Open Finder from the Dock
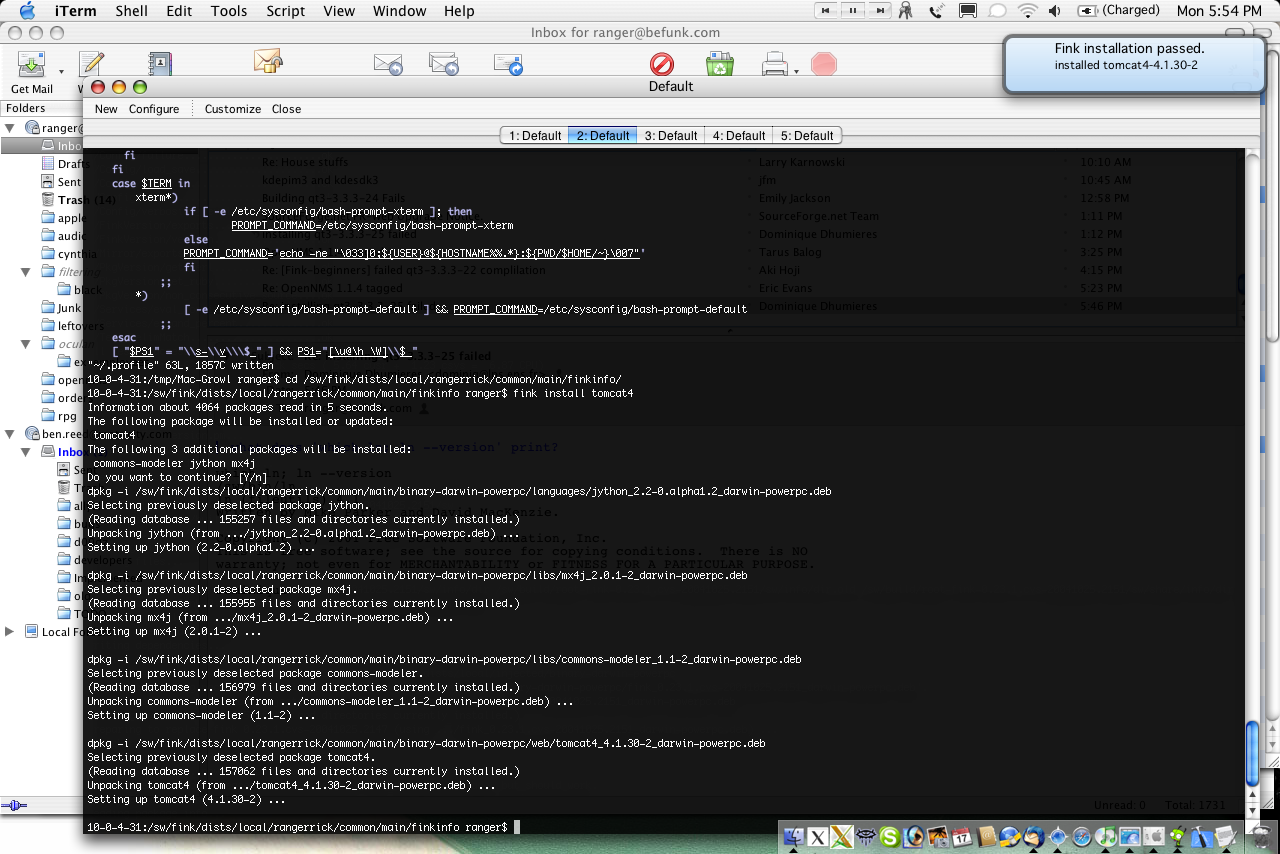 click(796, 838)
